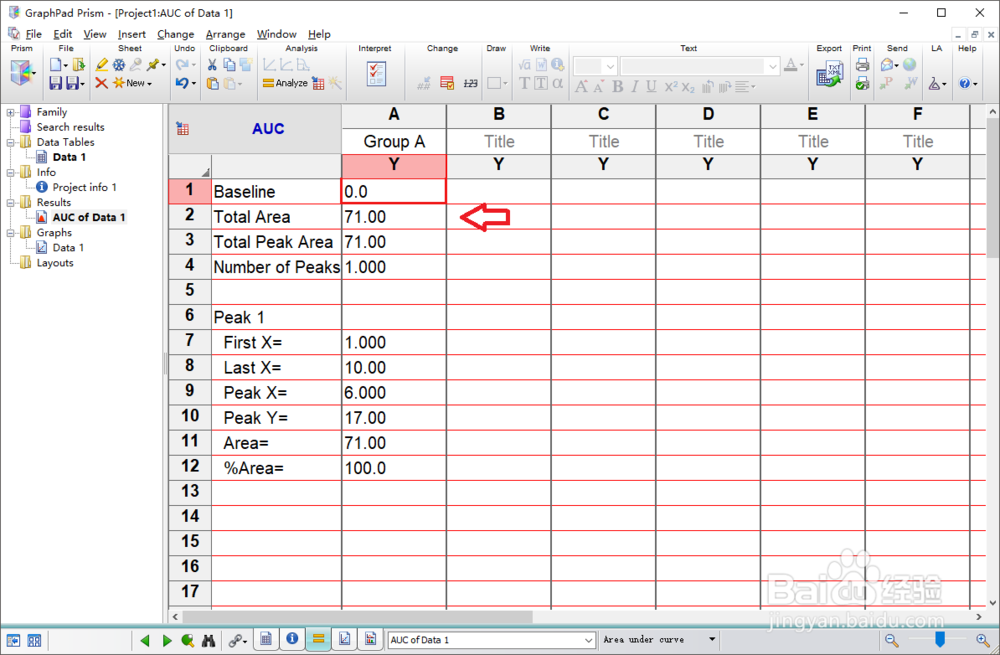Open the Help menu
The width and height of the screenshot is (1000, 655).
click(x=319, y=34)
